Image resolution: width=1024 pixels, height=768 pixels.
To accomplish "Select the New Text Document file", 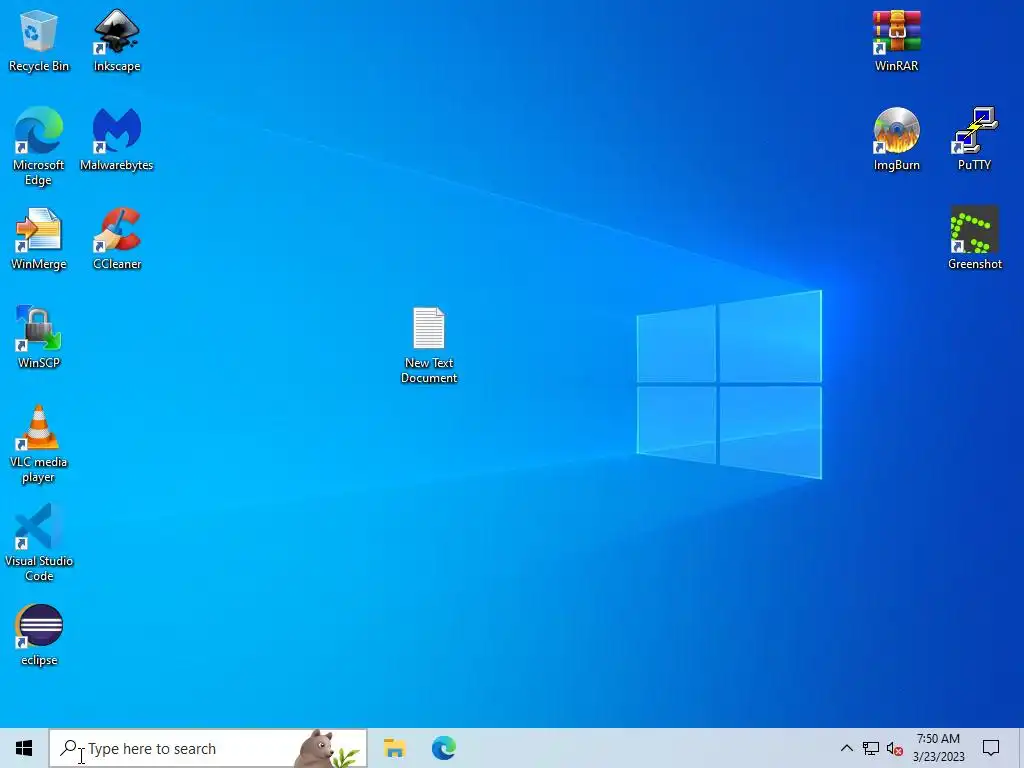I will 429,345.
